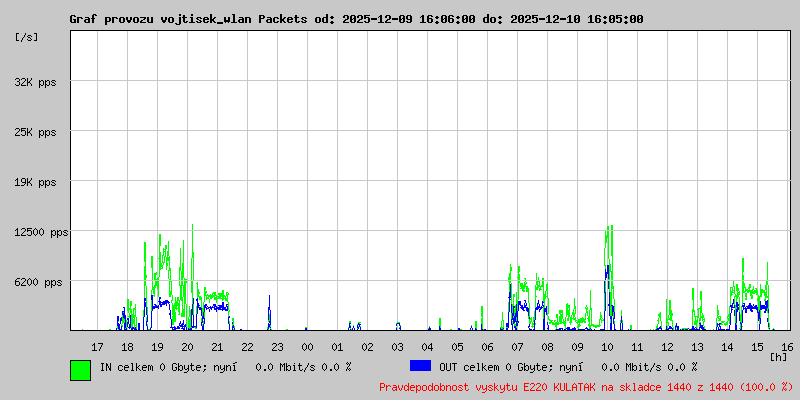Viewport: 800px width, 400px height.
Task: Click the '32K pps' axis label
Action: [35, 82]
